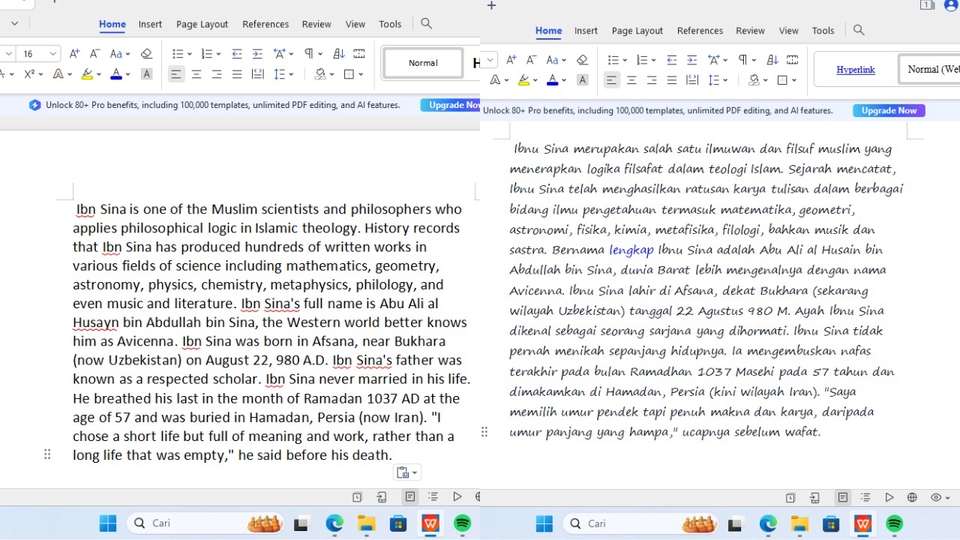This screenshot has height=540, width=960.
Task: Decrease indent in left window
Action: click(237, 54)
